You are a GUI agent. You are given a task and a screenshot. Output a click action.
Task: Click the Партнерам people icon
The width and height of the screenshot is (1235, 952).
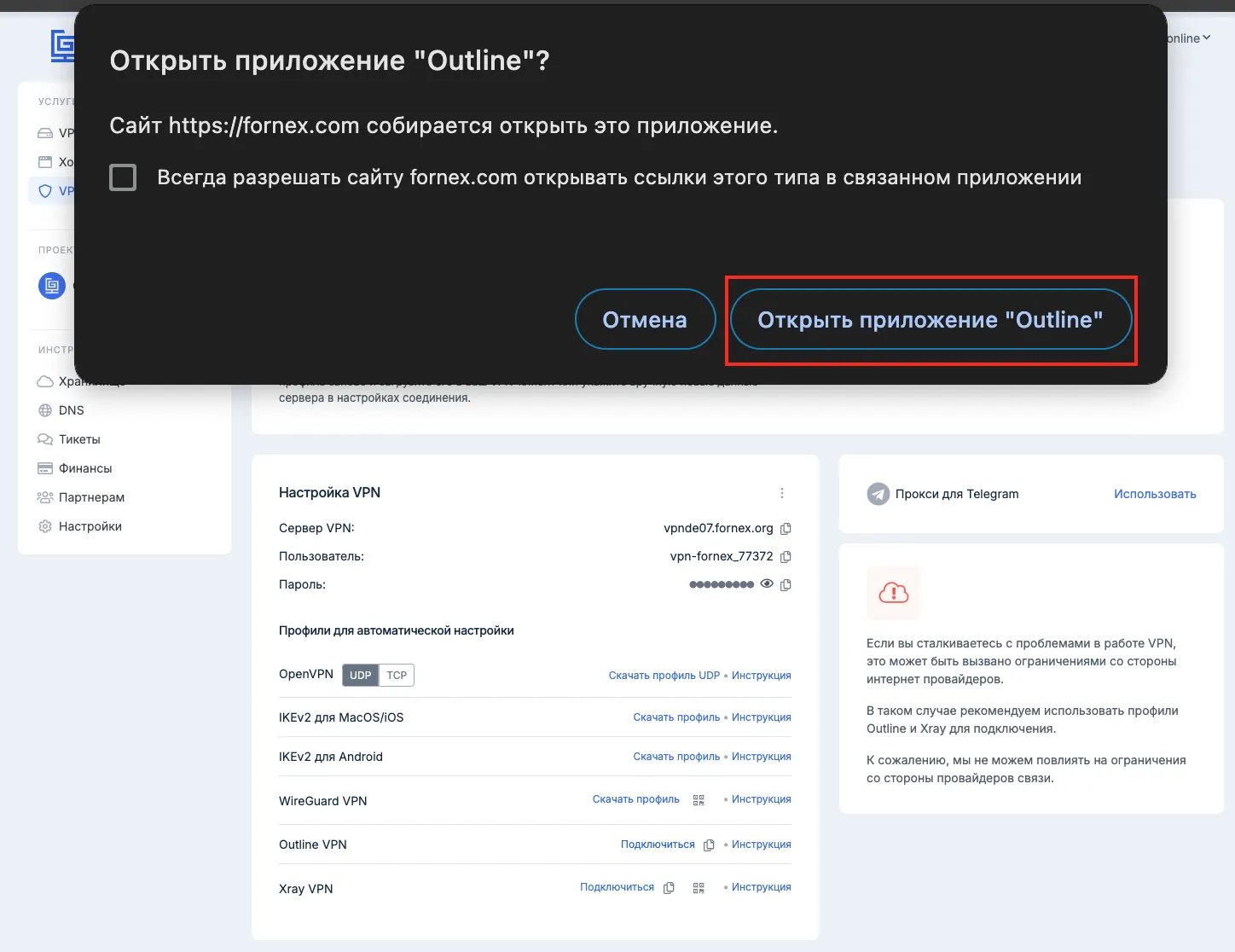point(45,497)
